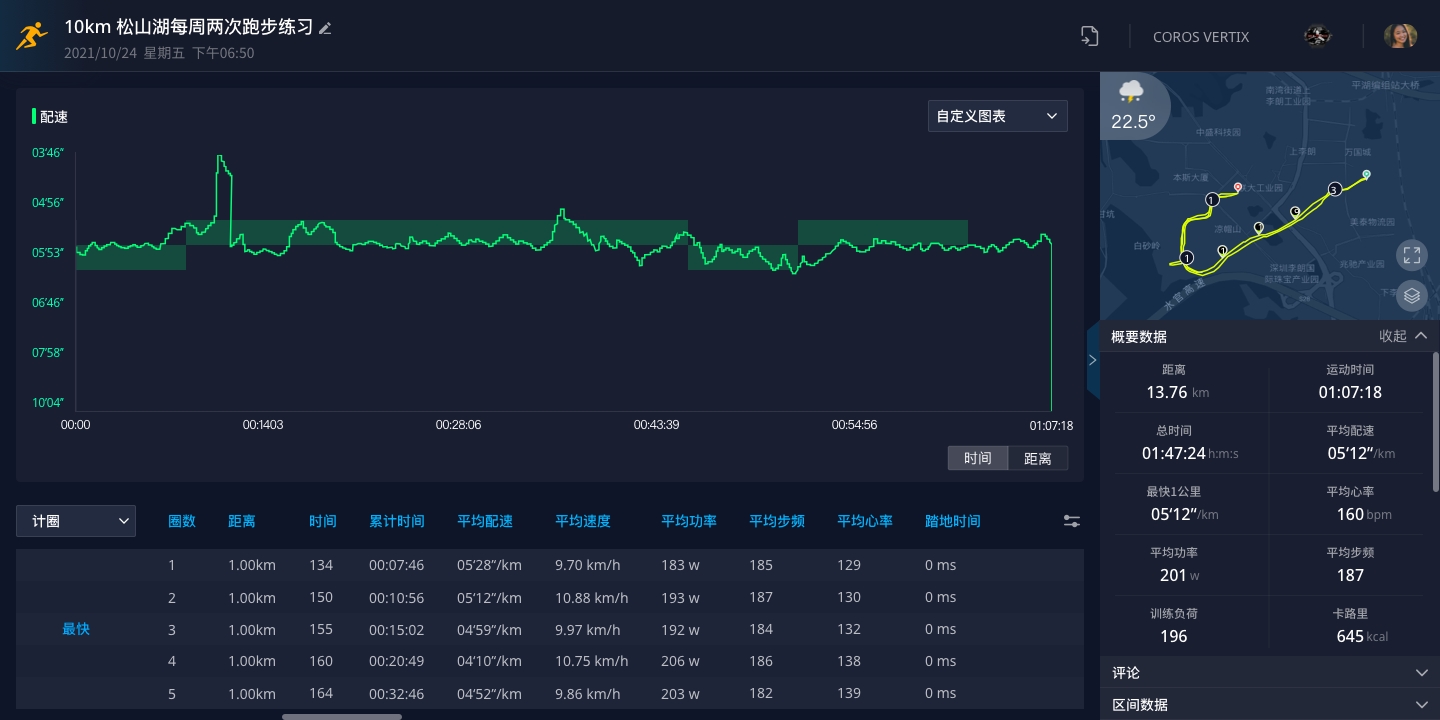Collapse the side panel with arrow

pos(1092,360)
